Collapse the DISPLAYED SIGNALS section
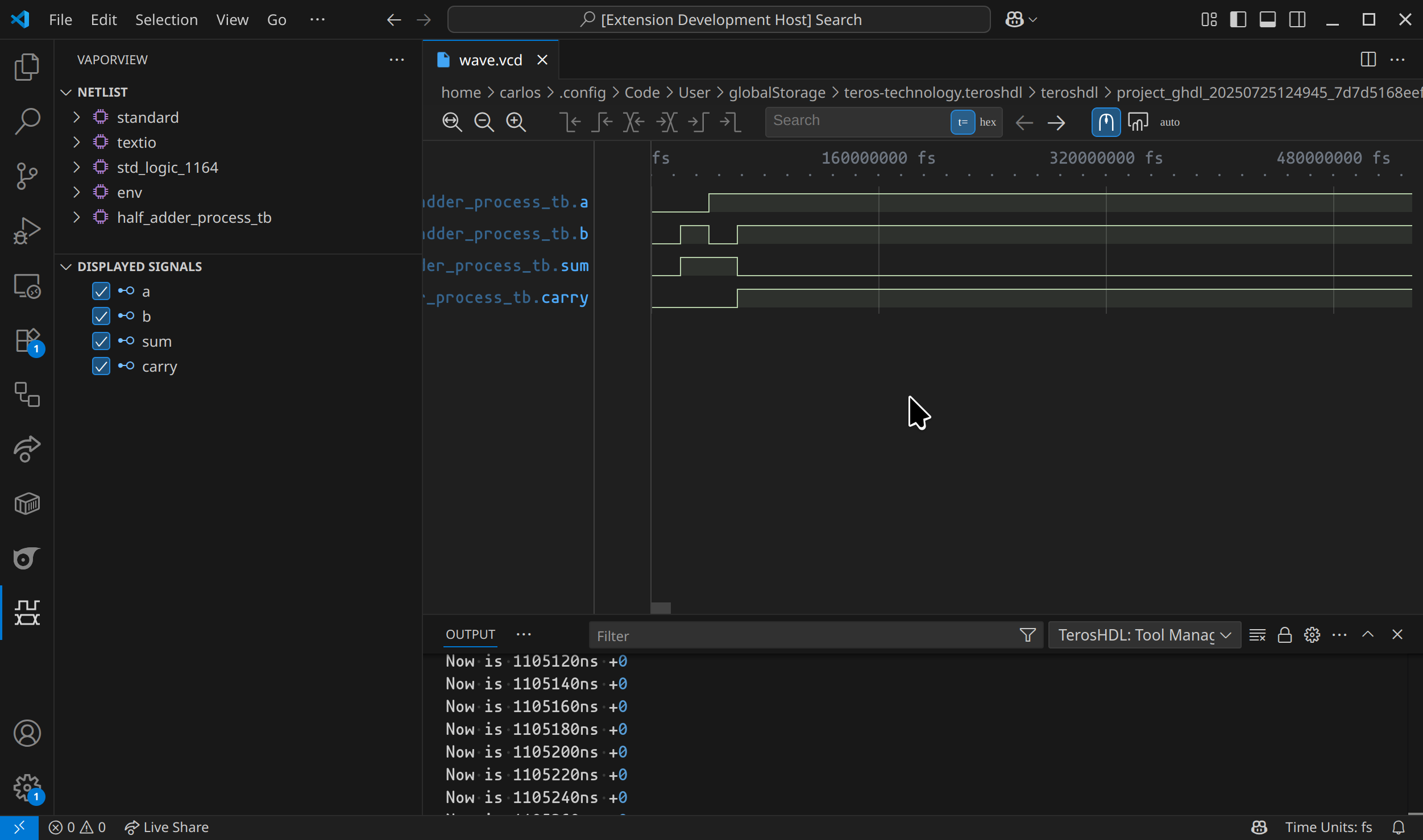 (66, 267)
